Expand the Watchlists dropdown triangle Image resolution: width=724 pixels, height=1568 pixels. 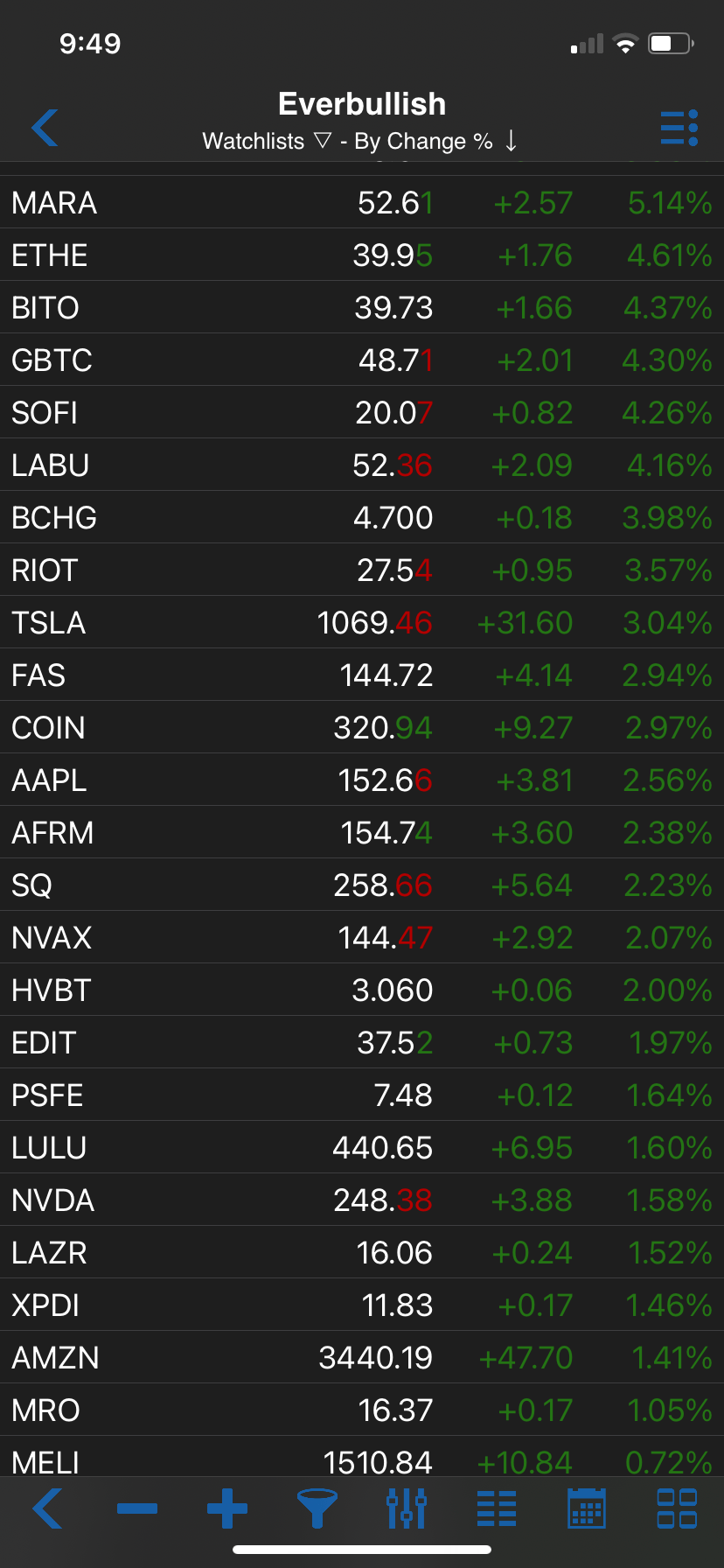(323, 141)
